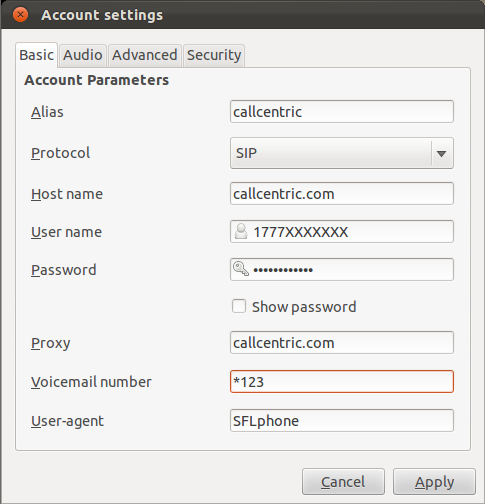Viewport: 485px width, 504px height.
Task: Close the Account settings window
Action: [20, 15]
